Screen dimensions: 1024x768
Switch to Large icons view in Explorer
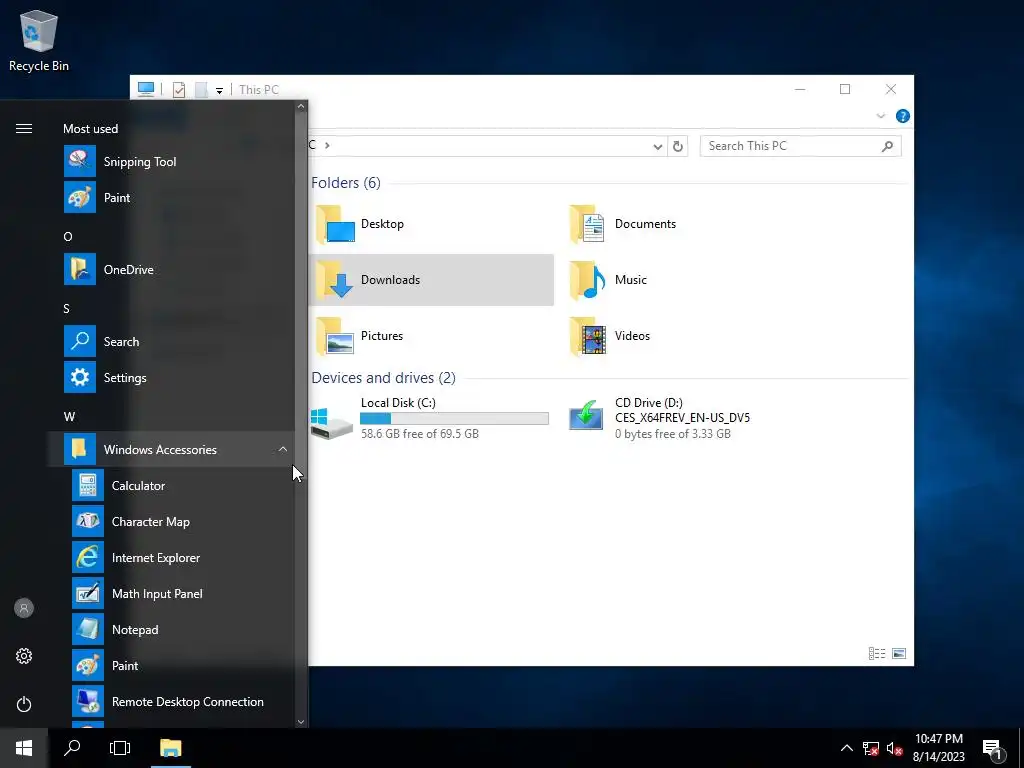coord(899,653)
